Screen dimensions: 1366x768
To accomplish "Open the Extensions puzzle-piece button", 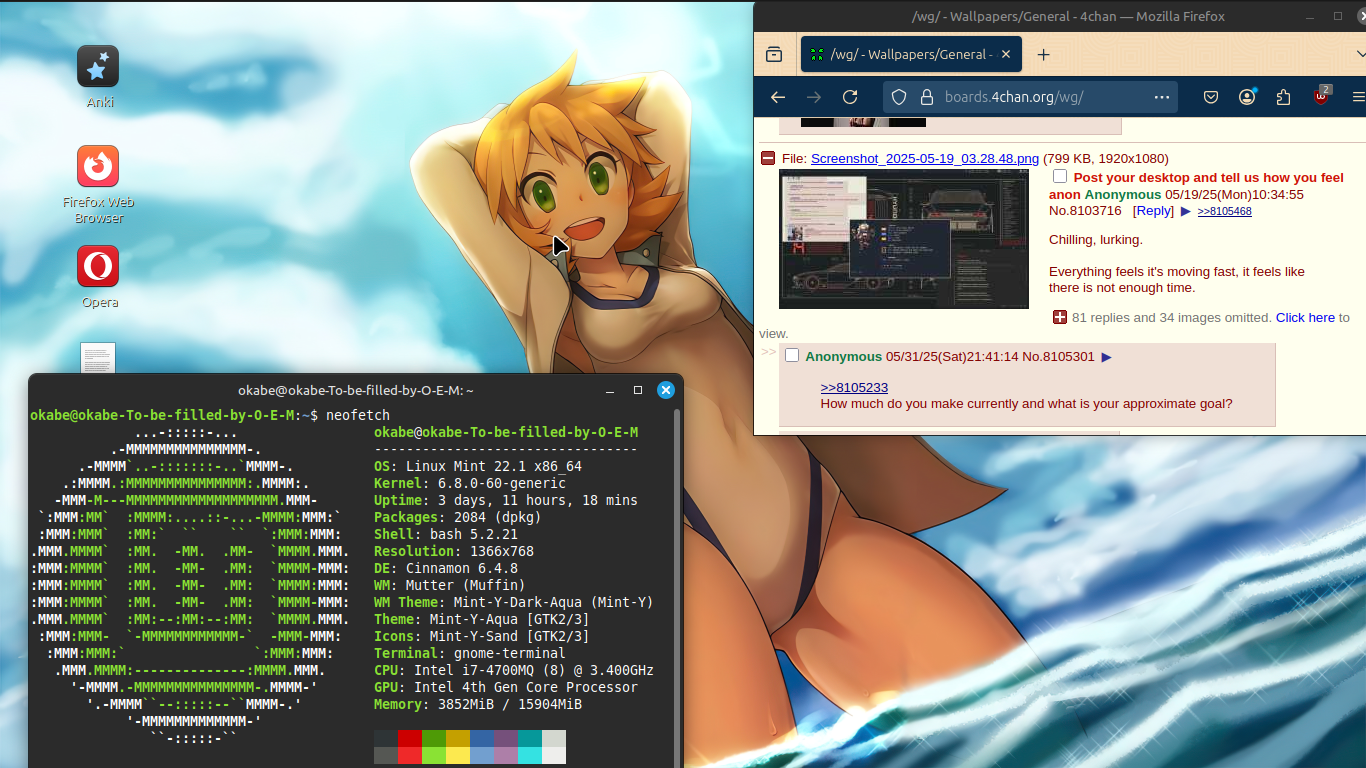I will pos(1284,97).
